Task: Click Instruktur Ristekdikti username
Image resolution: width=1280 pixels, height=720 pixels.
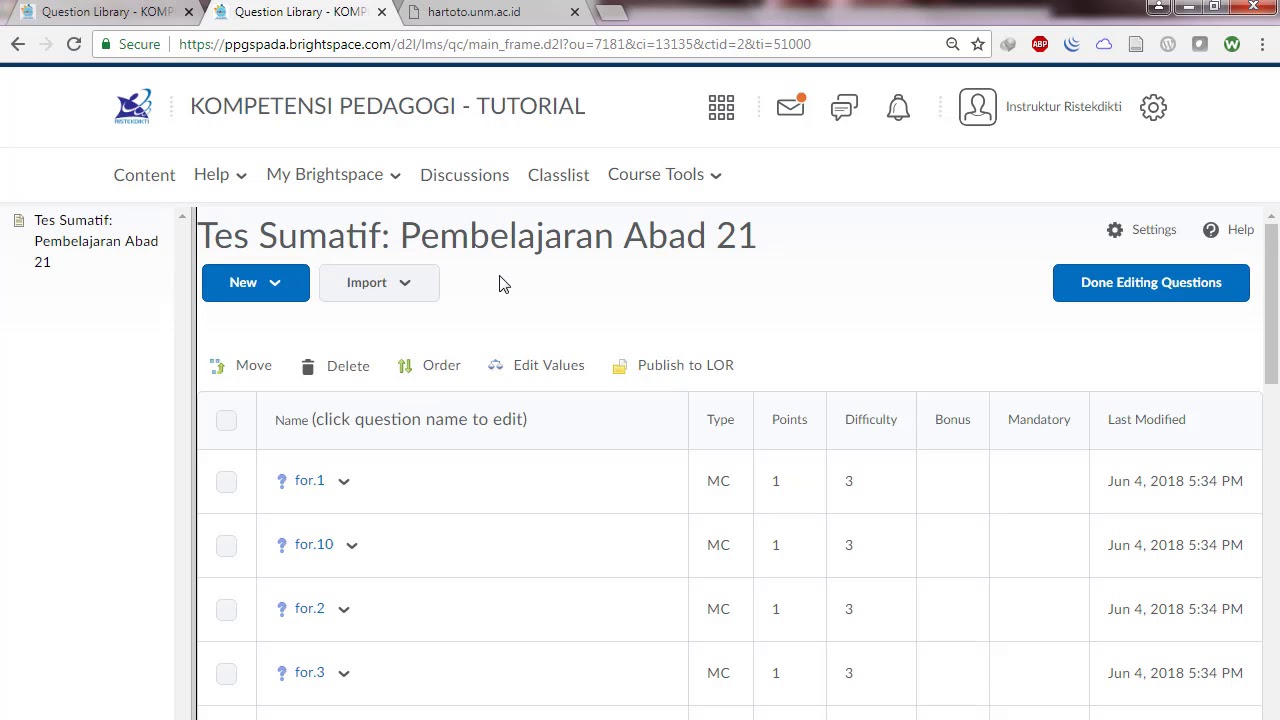Action: (1064, 107)
